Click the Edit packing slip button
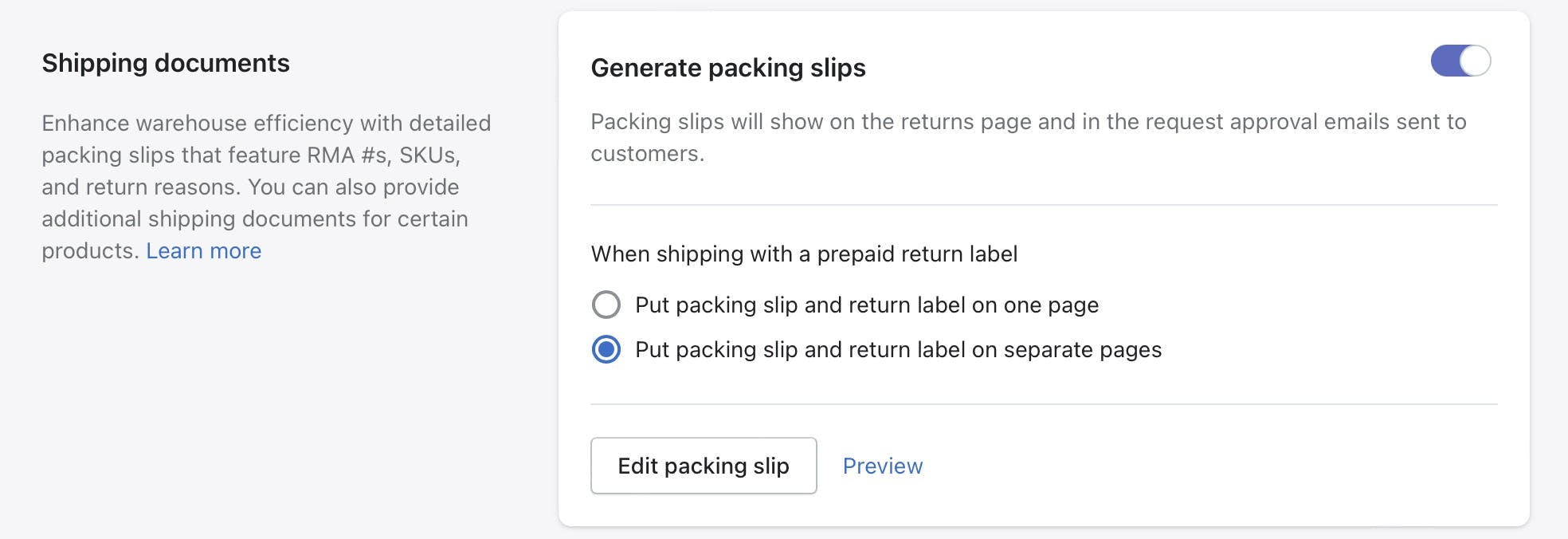This screenshot has height=539, width=1568. pyautogui.click(x=704, y=466)
